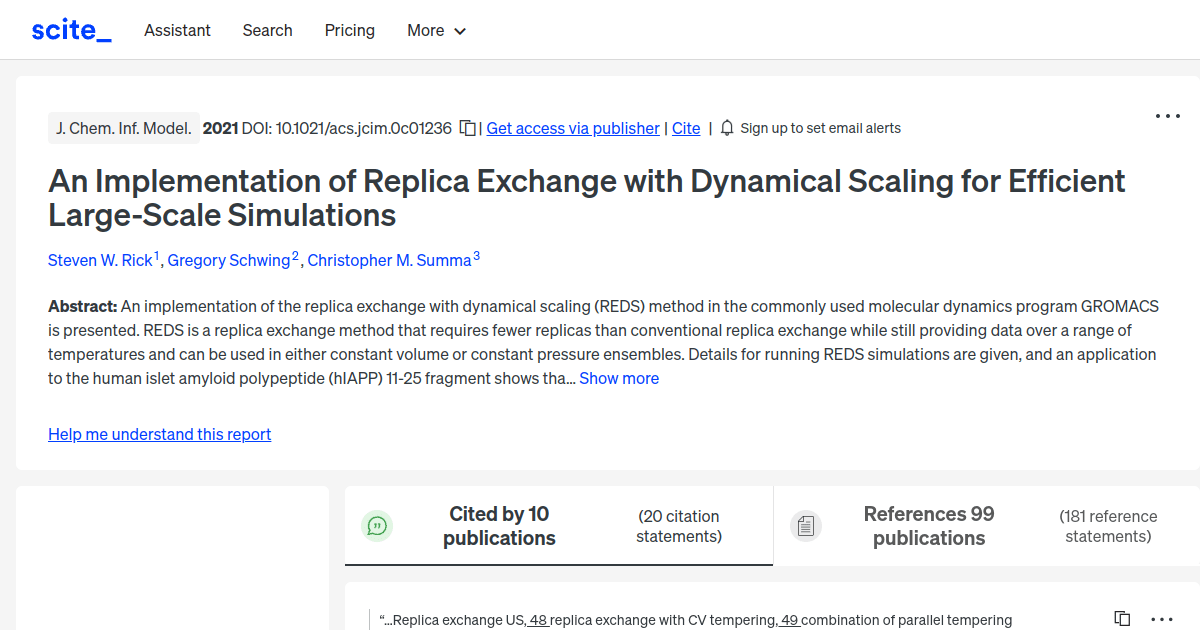The width and height of the screenshot is (1200, 630).
Task: Switch to the References 99 publications tab
Action: coord(928,525)
